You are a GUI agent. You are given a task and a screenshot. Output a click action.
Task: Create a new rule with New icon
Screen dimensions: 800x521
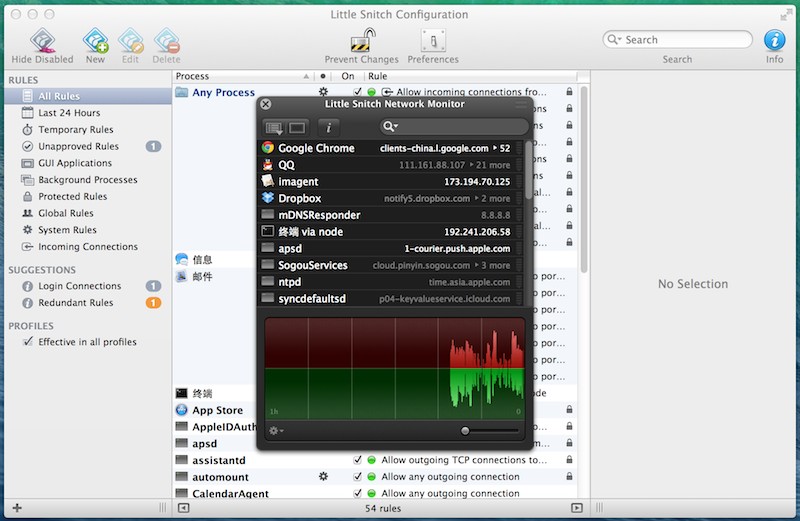[95, 42]
